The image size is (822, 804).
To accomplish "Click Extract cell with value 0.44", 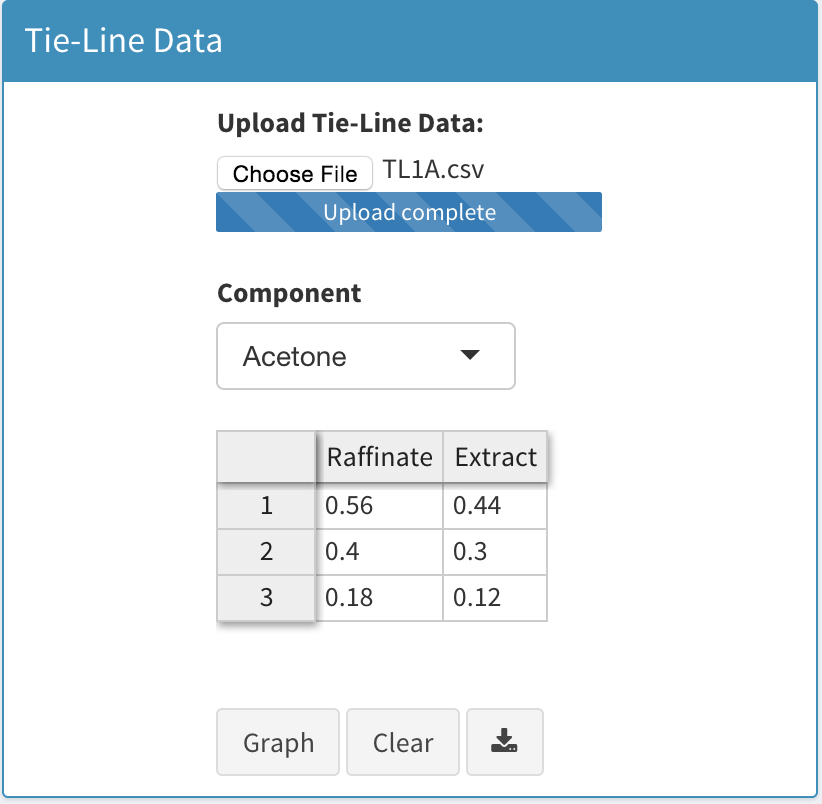I will tap(495, 506).
